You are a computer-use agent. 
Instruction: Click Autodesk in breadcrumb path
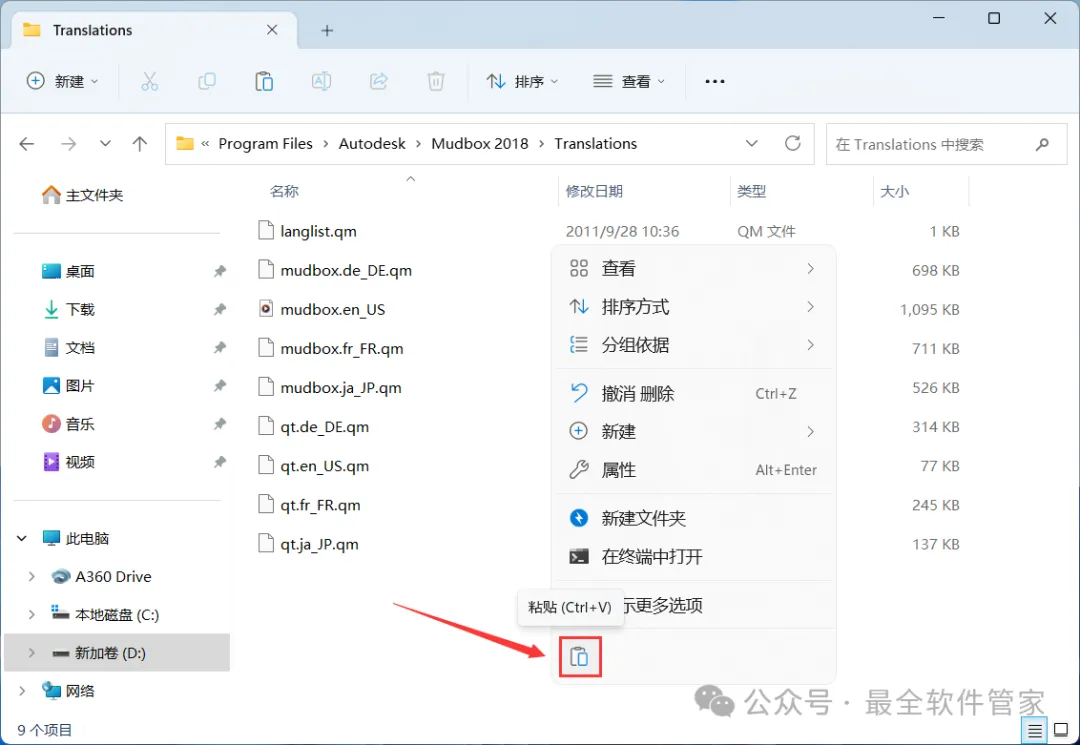372,144
